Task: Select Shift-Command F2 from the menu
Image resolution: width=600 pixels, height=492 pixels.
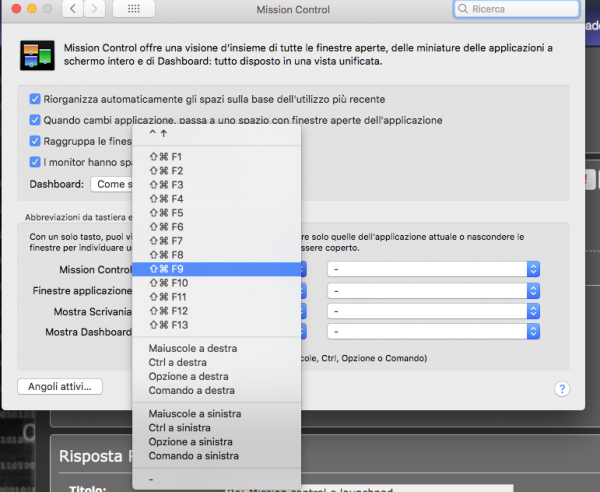Action: tap(217, 171)
